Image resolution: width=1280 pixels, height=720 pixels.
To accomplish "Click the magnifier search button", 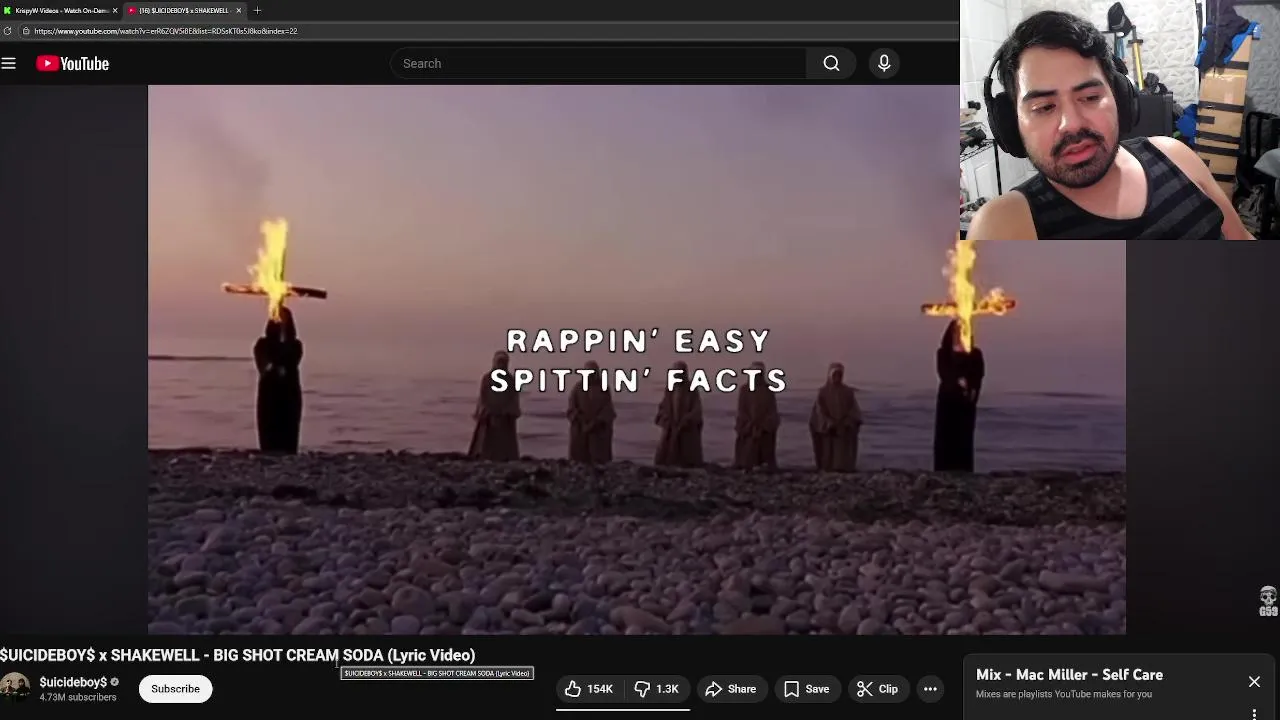I will pyautogui.click(x=831, y=63).
